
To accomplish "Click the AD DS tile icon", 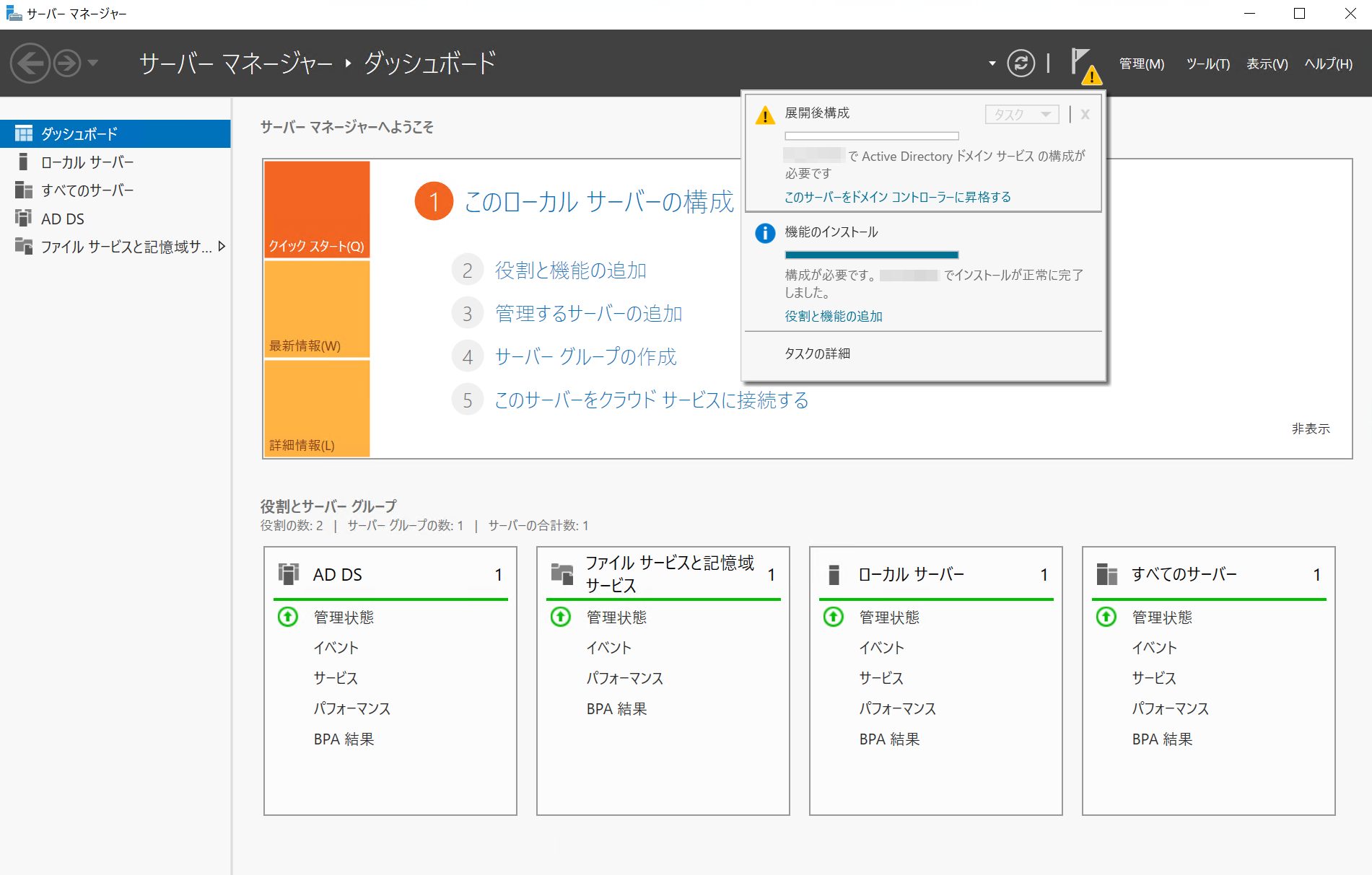I will (x=289, y=574).
